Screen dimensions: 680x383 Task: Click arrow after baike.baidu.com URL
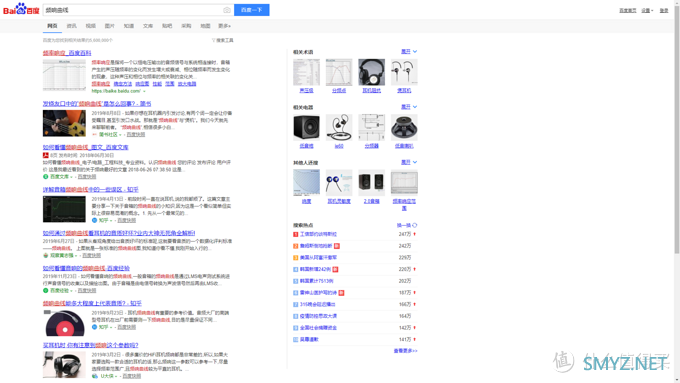coord(144,91)
